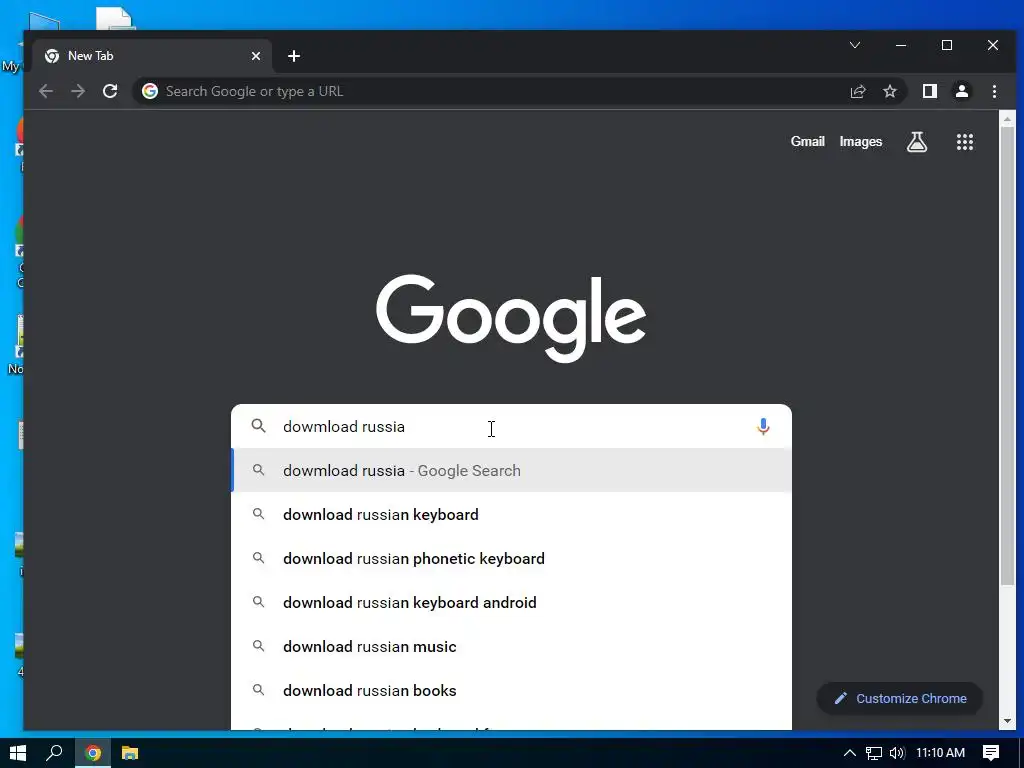This screenshot has height=768, width=1024.
Task: Open Gmail link
Action: tap(807, 142)
